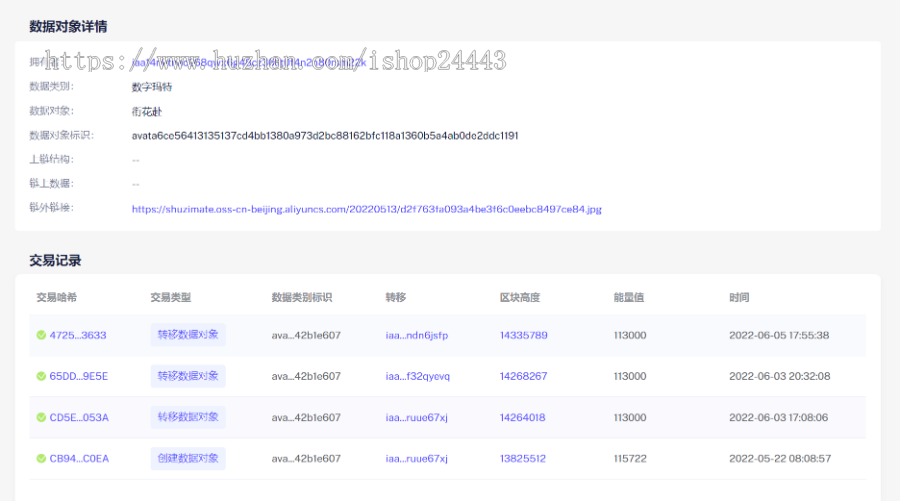This screenshot has height=501, width=900.
Task: Click ava...42b1e607 in CD5E...053A row
Action: click(x=306, y=418)
